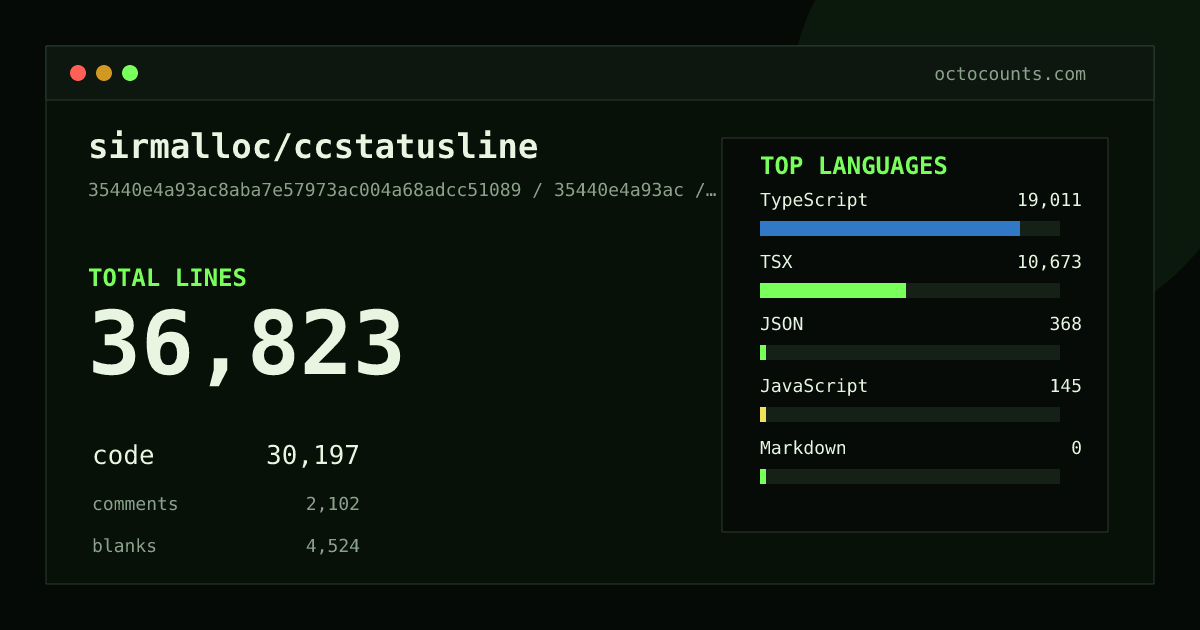Click the TypeScript language label
This screenshot has height=630, width=1200.
pos(814,200)
